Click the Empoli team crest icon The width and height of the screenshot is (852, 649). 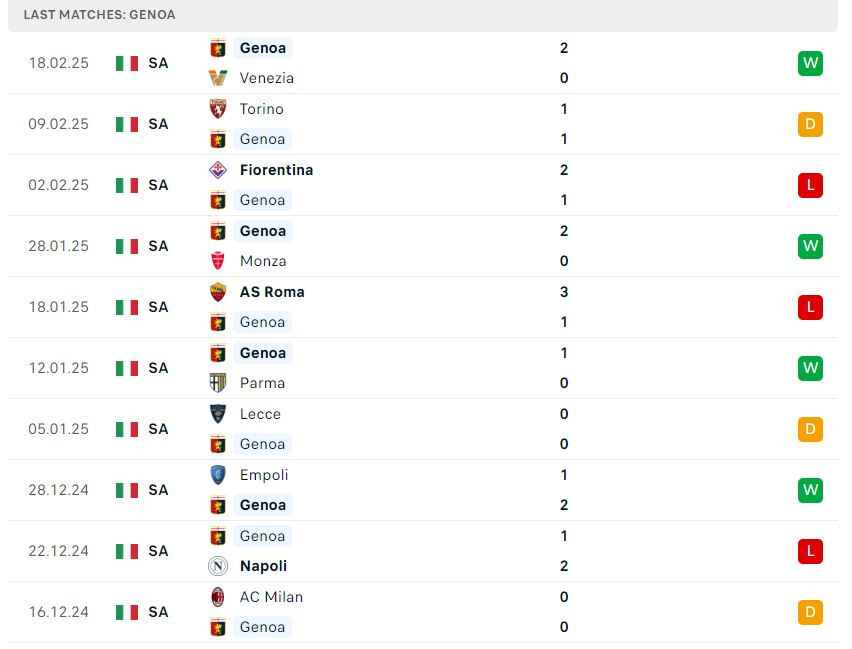click(218, 475)
